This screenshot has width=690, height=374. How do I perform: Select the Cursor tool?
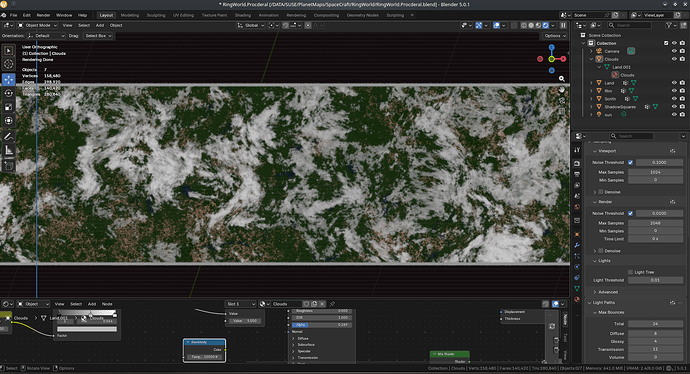(8, 64)
